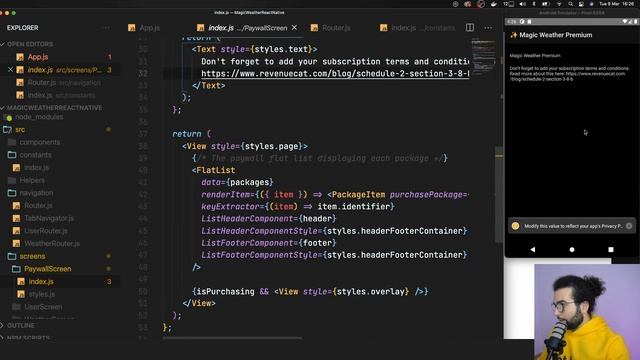640x360 pixels.
Task: Click JS icon of styles.js in the tree
Action: coord(20,294)
